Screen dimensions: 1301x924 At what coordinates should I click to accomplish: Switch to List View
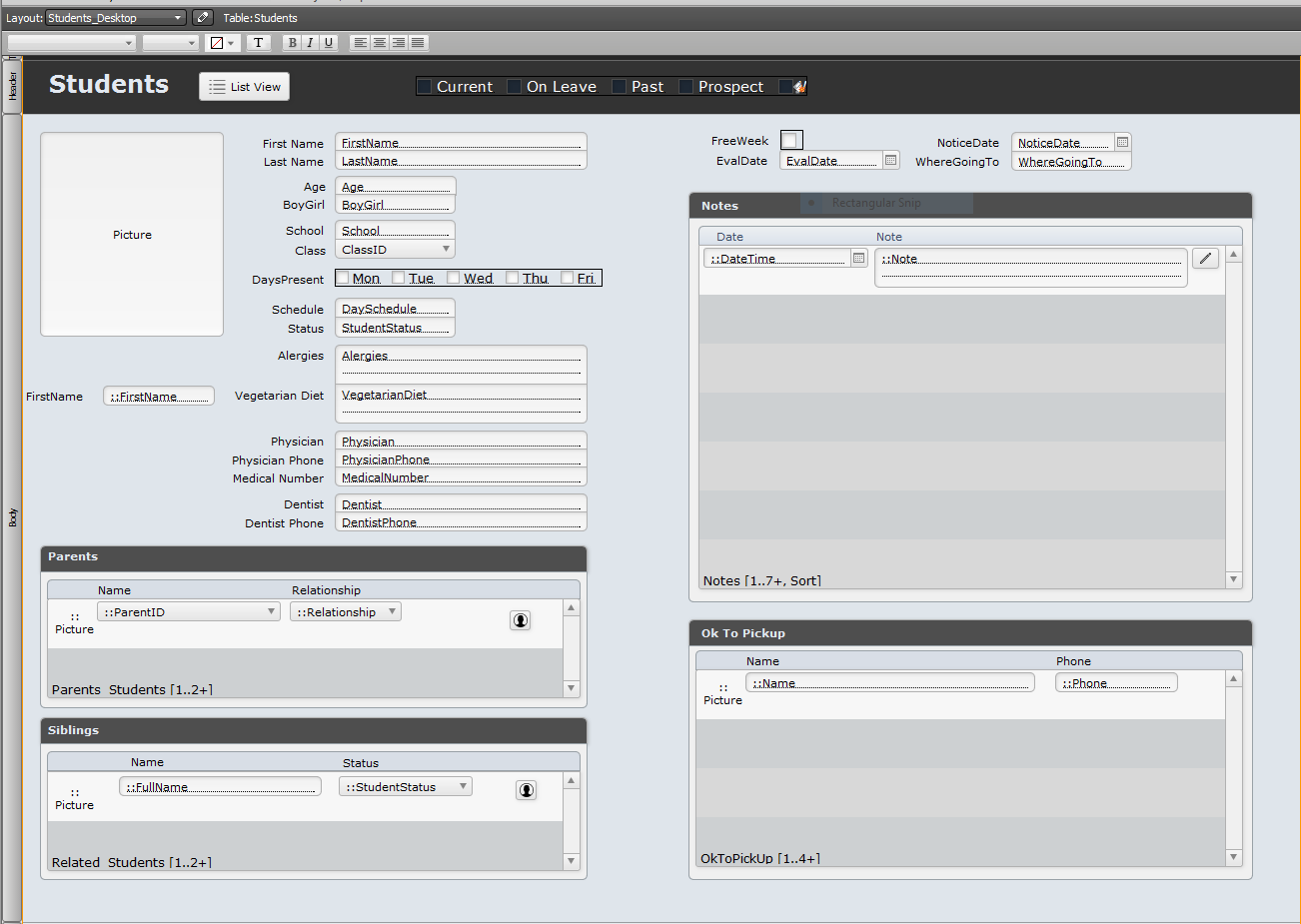click(x=245, y=87)
